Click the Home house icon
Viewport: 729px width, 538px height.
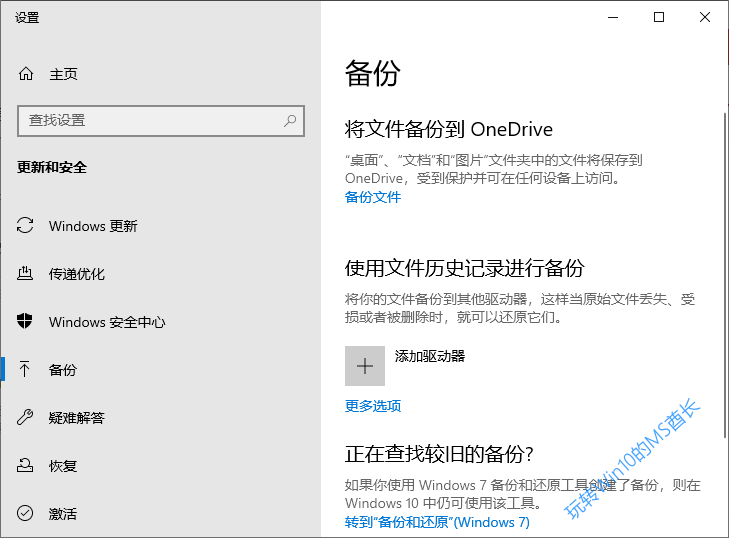click(x=26, y=73)
